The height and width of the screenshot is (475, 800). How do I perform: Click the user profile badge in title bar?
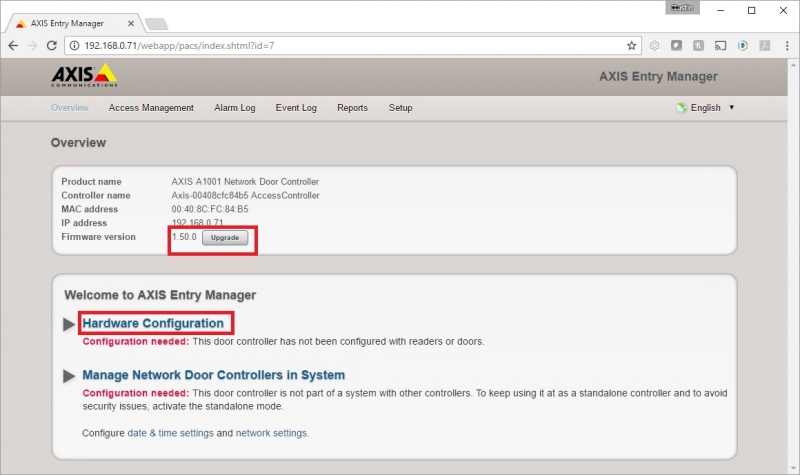(x=683, y=8)
